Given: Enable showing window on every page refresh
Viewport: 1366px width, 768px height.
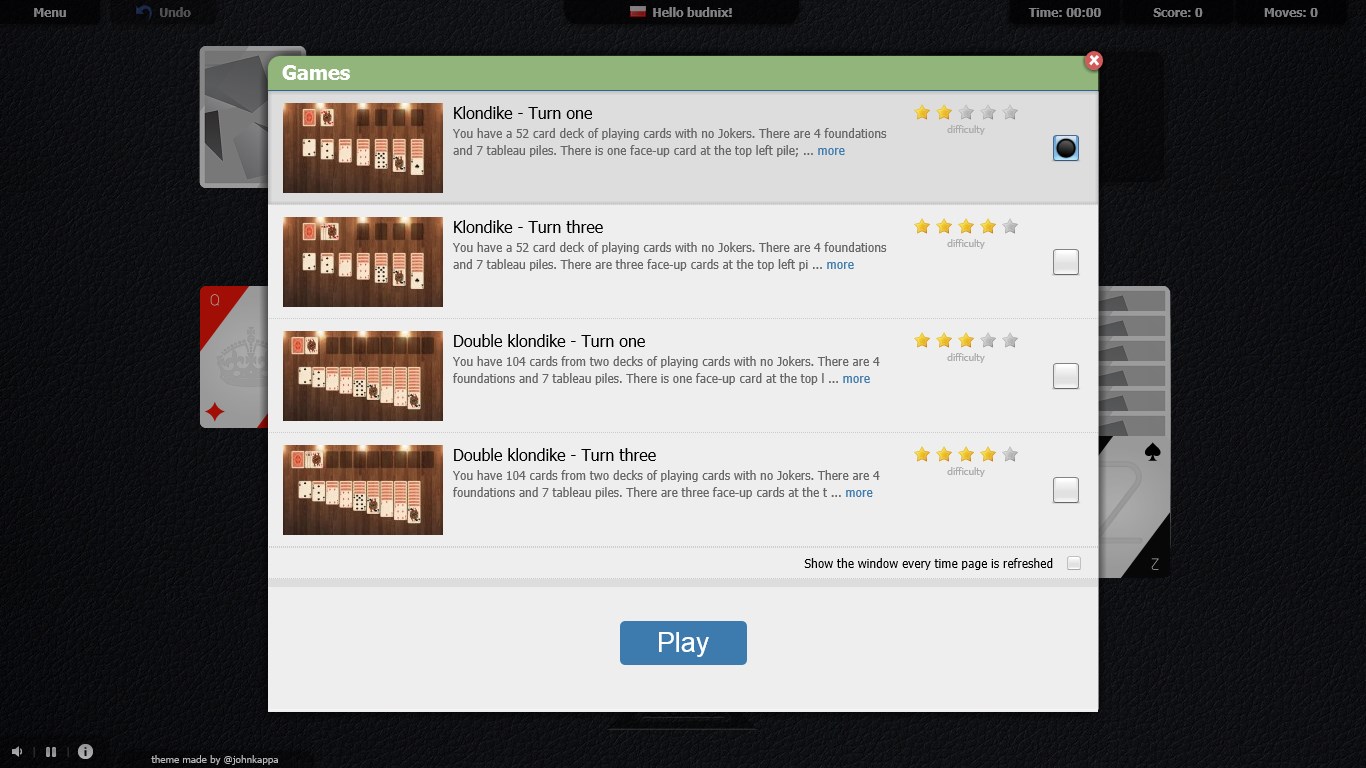Looking at the screenshot, I should [x=1074, y=563].
